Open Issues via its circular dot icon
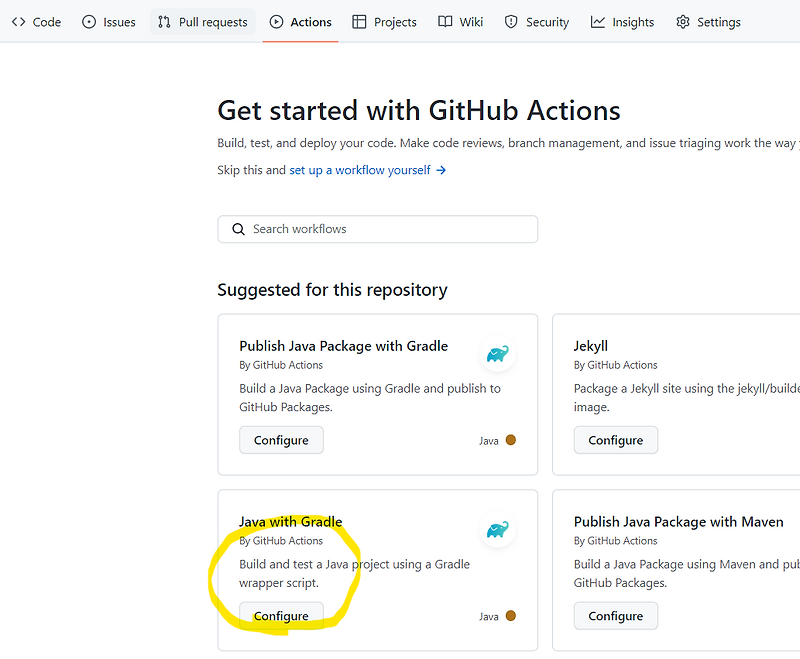Viewport: 800px width, 659px height. 87,21
